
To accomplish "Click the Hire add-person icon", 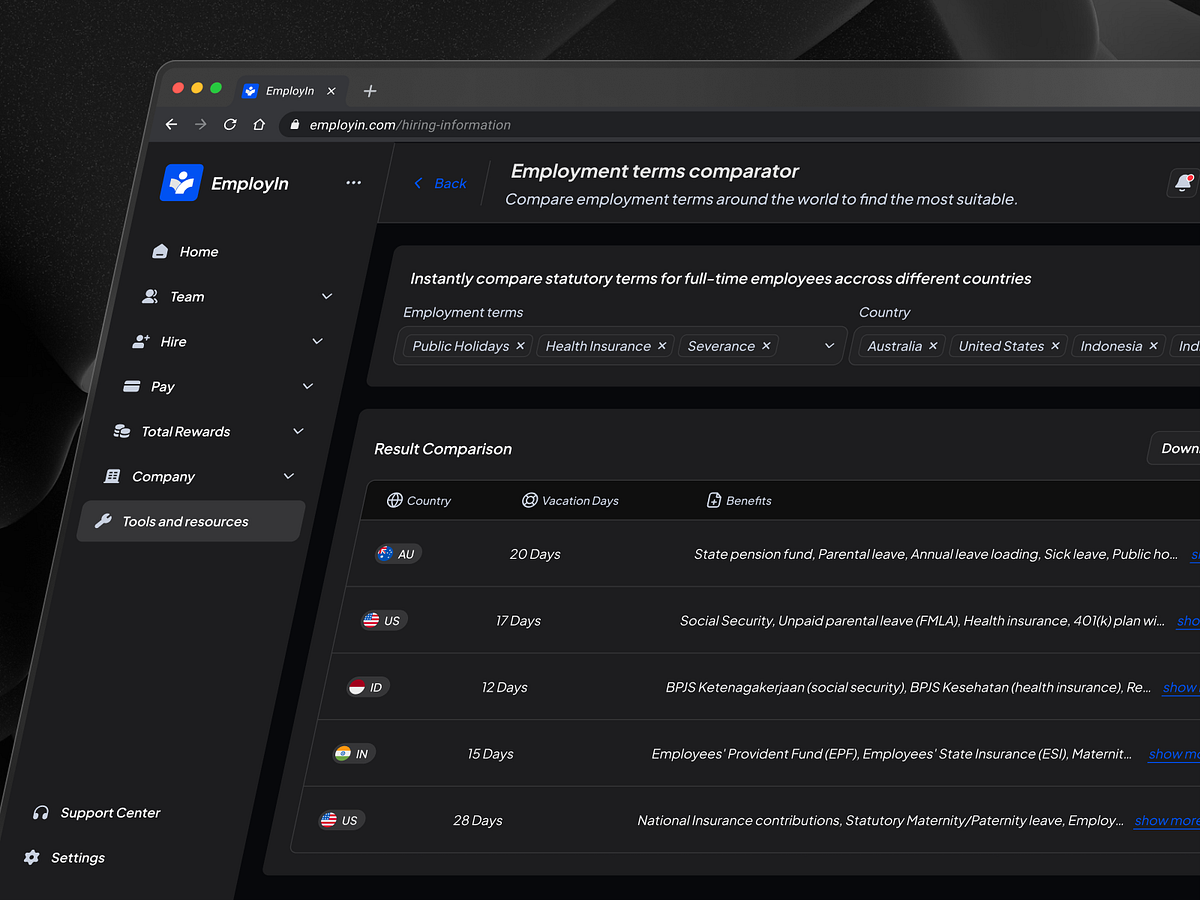I will point(140,341).
